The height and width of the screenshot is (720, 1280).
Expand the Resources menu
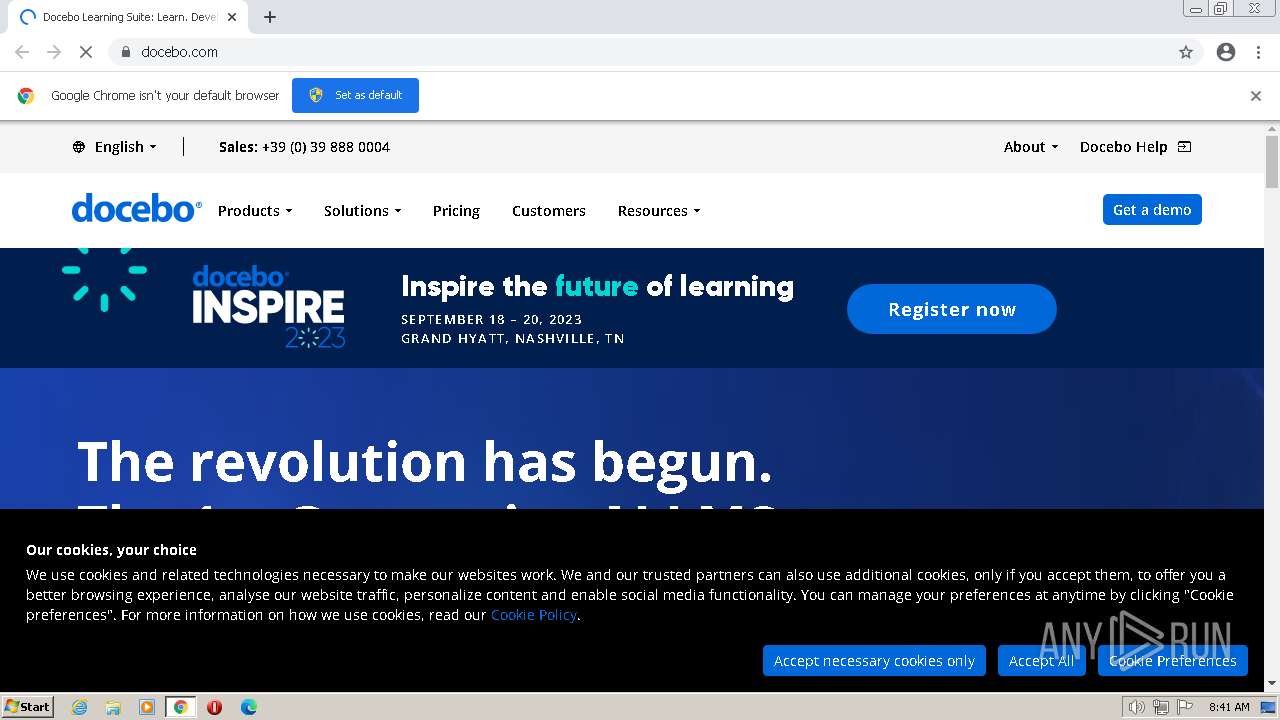[x=659, y=211]
